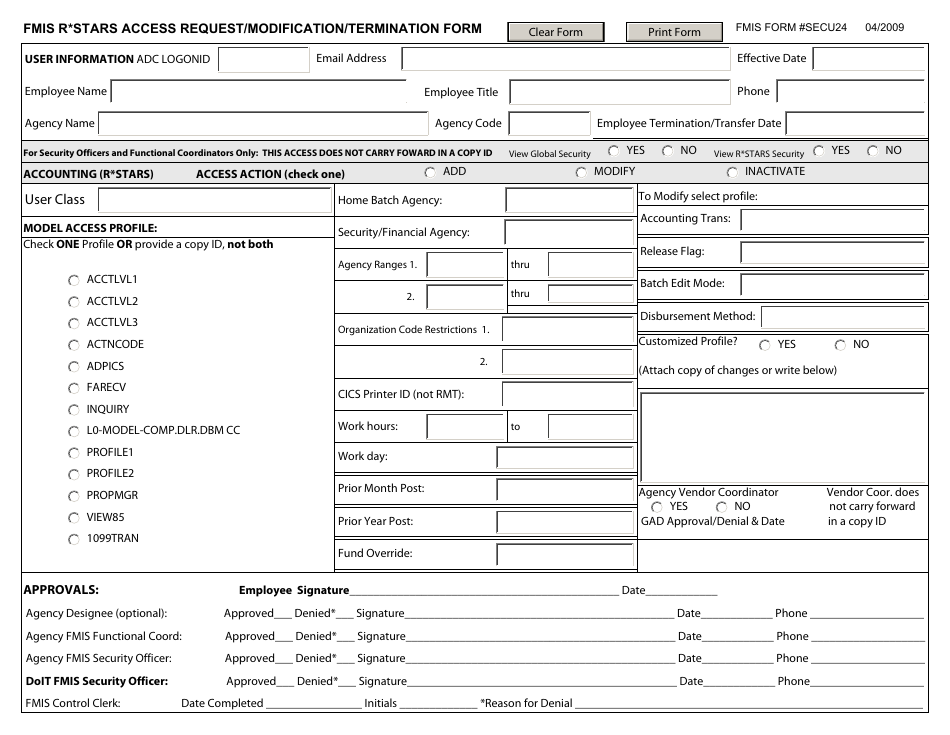Choose NO for Agency Vendor Coordinator
The height and width of the screenshot is (735, 950).
click(x=721, y=506)
